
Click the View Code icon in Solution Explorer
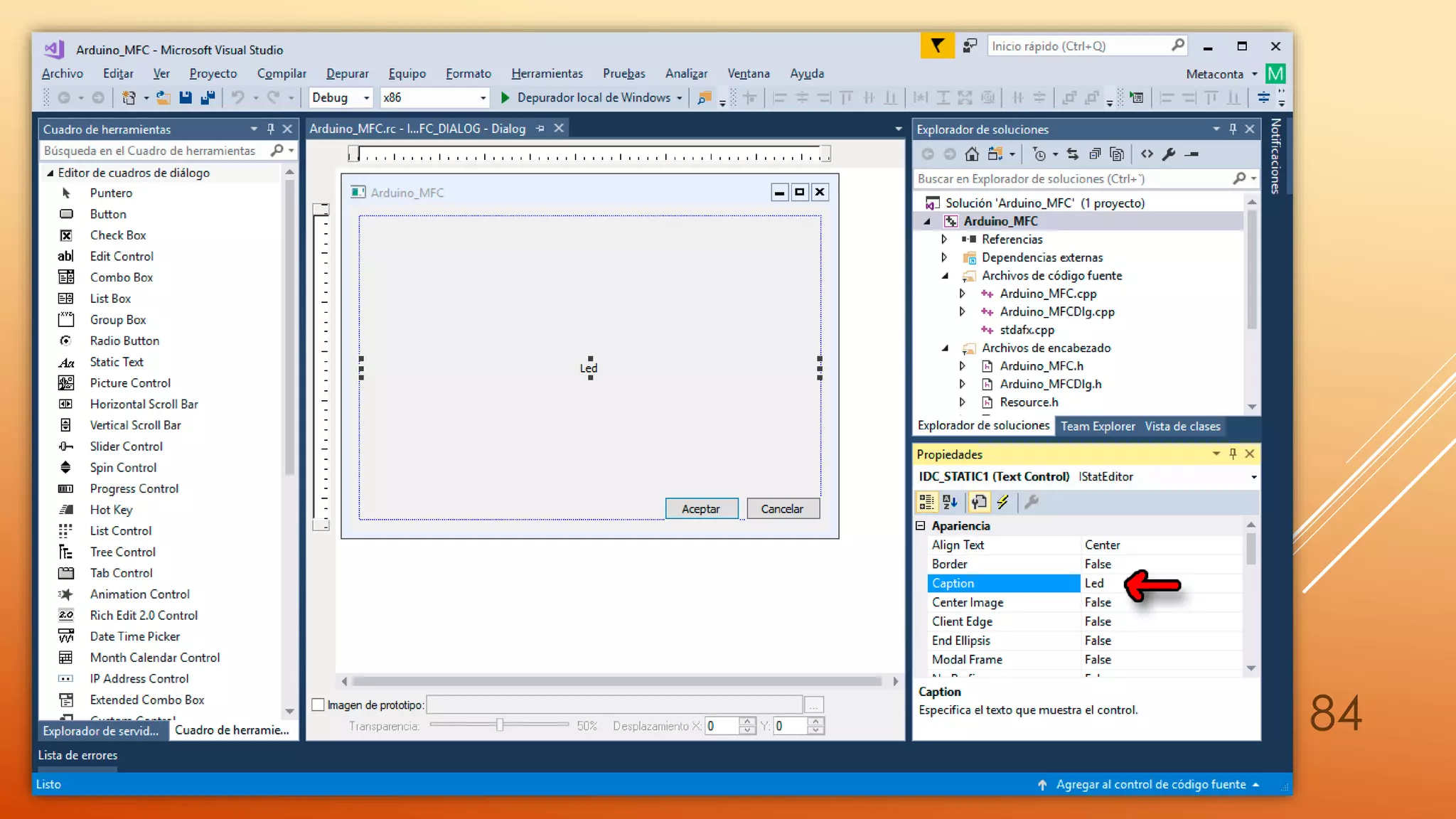pyautogui.click(x=1147, y=154)
